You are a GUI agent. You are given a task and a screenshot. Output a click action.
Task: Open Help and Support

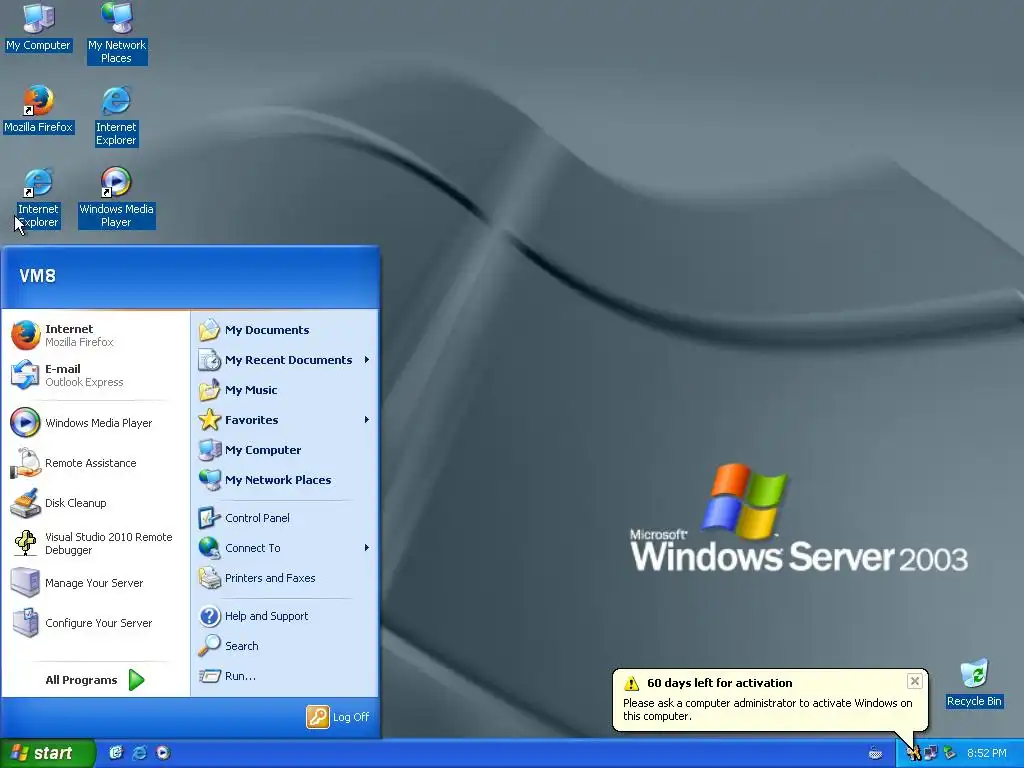tap(285, 616)
